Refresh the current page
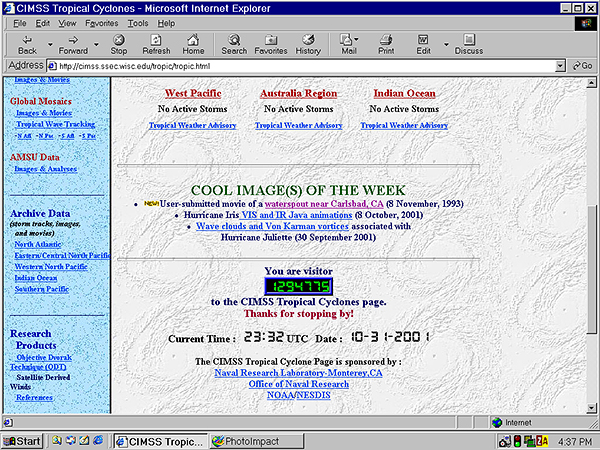The height and width of the screenshot is (450, 600). tap(156, 42)
